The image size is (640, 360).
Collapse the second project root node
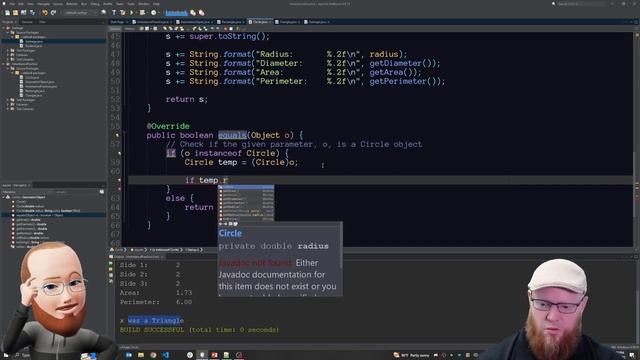pos(3,64)
